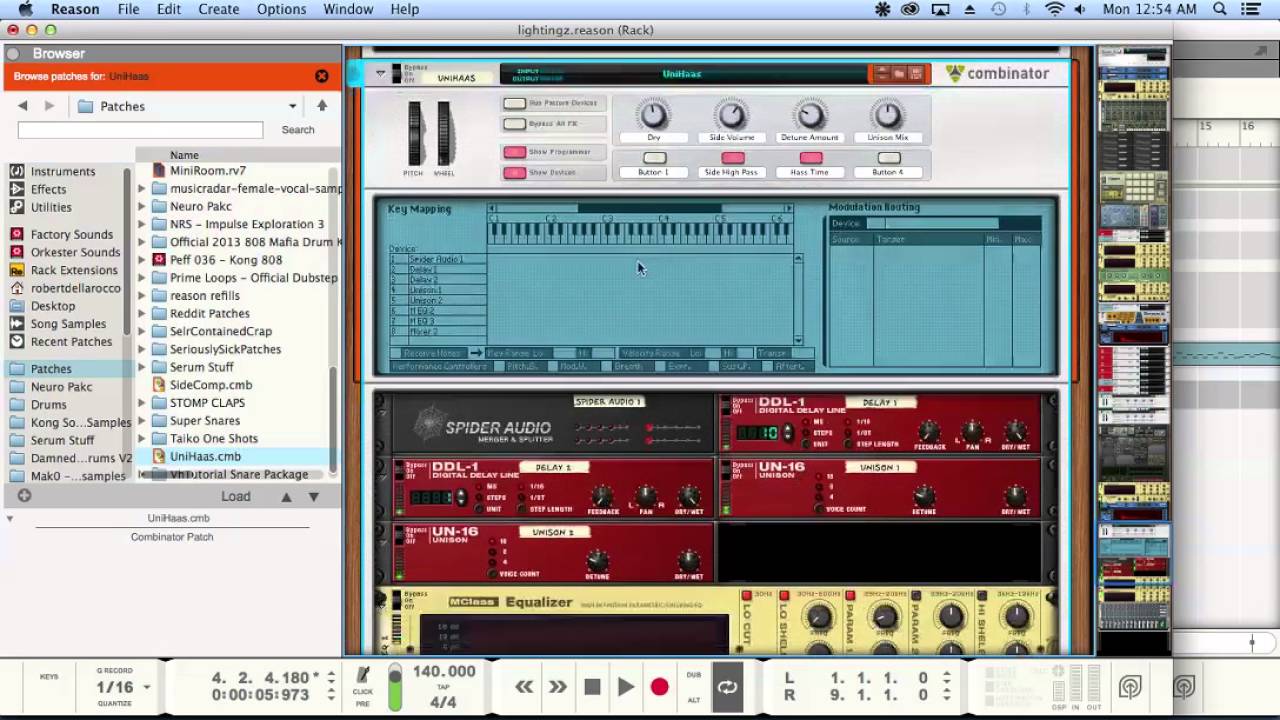Expand the Taiko One Shots folder
Screen dimensions: 1280x720
[x=142, y=439]
